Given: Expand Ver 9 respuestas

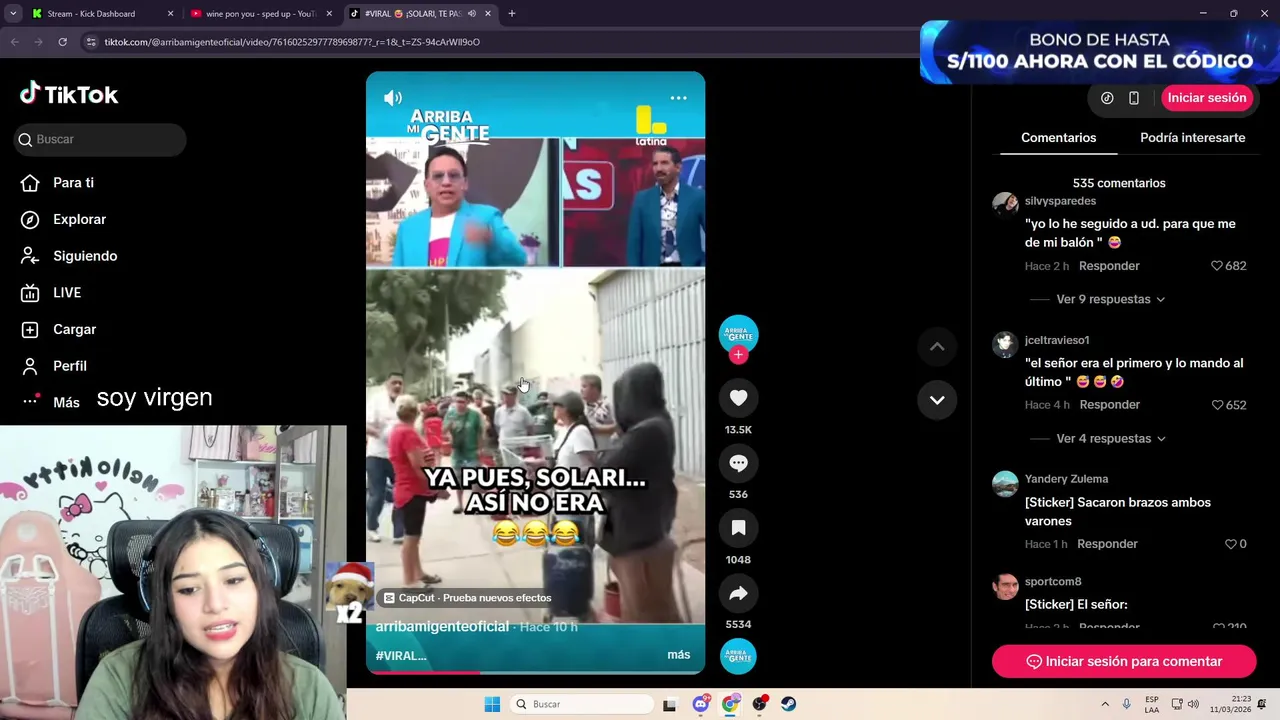Looking at the screenshot, I should 1110,299.
